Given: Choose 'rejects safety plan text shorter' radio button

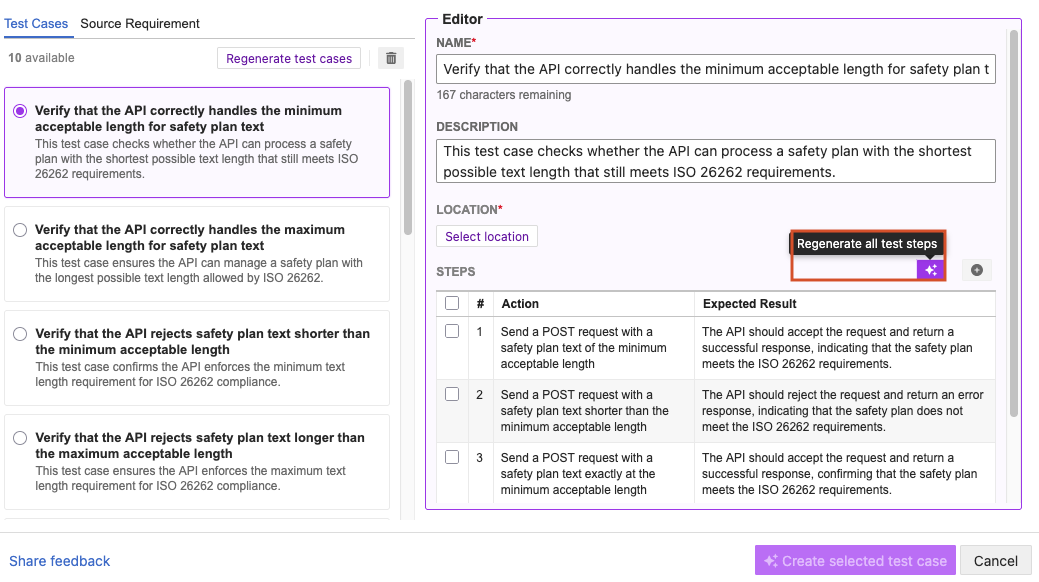Looking at the screenshot, I should tap(21, 334).
